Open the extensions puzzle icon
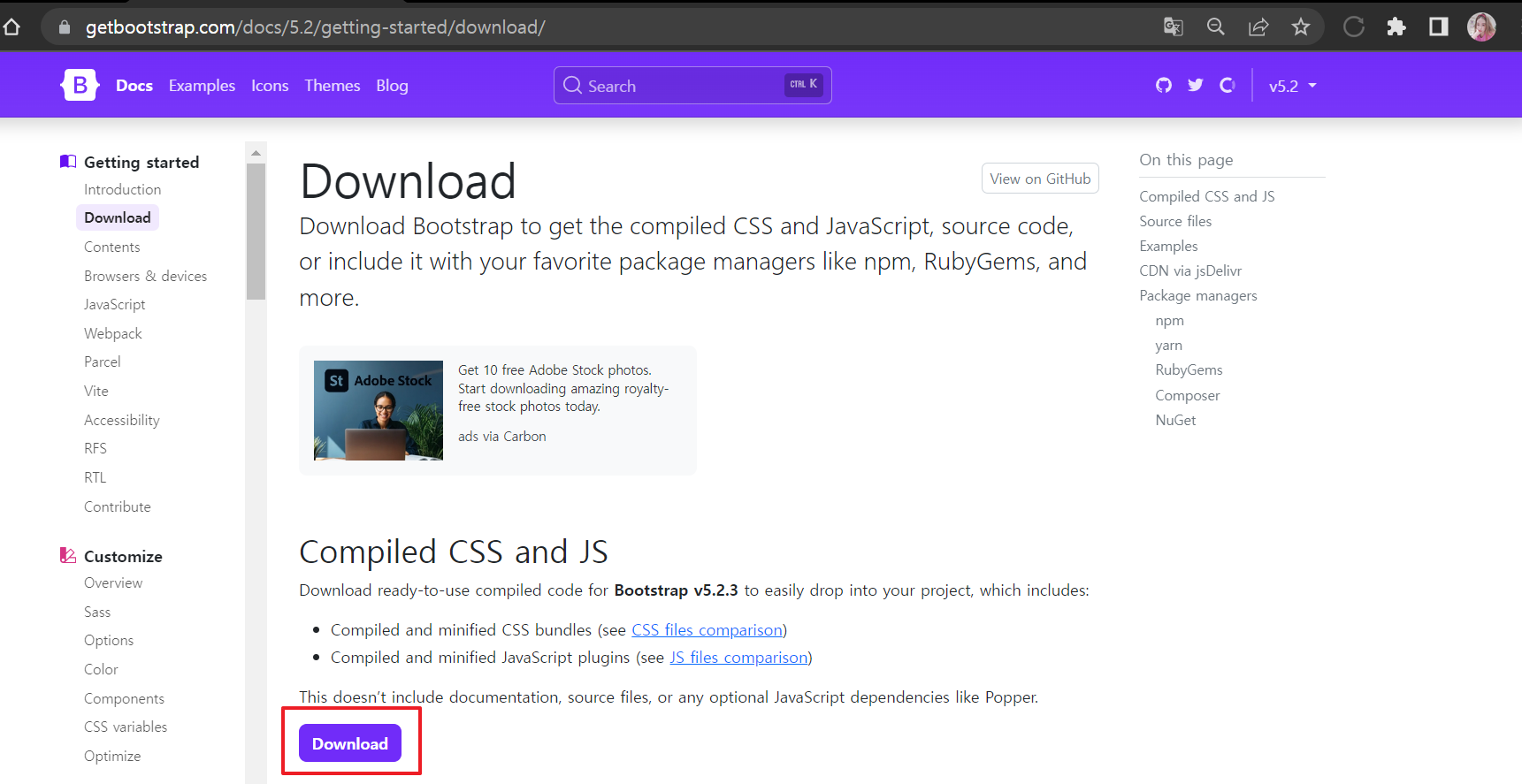Viewport: 1522px width, 784px height. pyautogui.click(x=1396, y=27)
